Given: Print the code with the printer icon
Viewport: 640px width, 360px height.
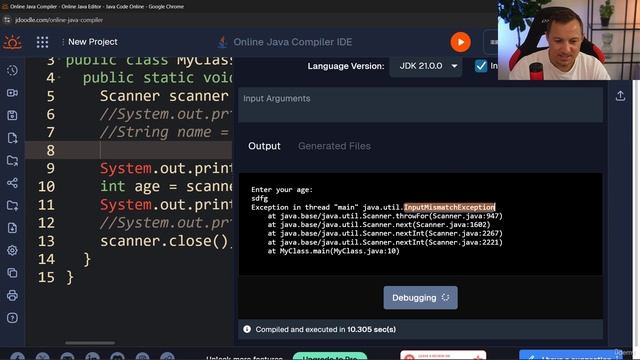Looking at the screenshot, I should click(x=12, y=295).
